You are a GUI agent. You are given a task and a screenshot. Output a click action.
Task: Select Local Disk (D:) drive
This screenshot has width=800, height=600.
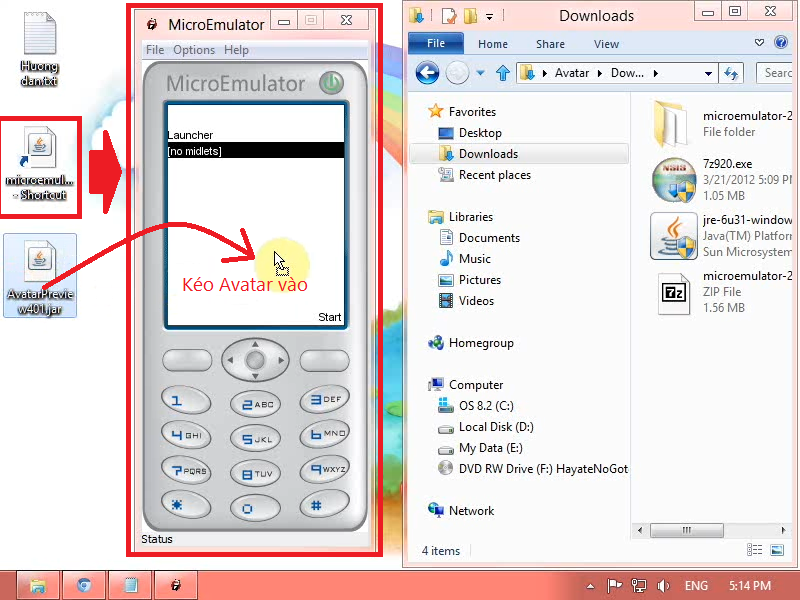[x=495, y=427]
